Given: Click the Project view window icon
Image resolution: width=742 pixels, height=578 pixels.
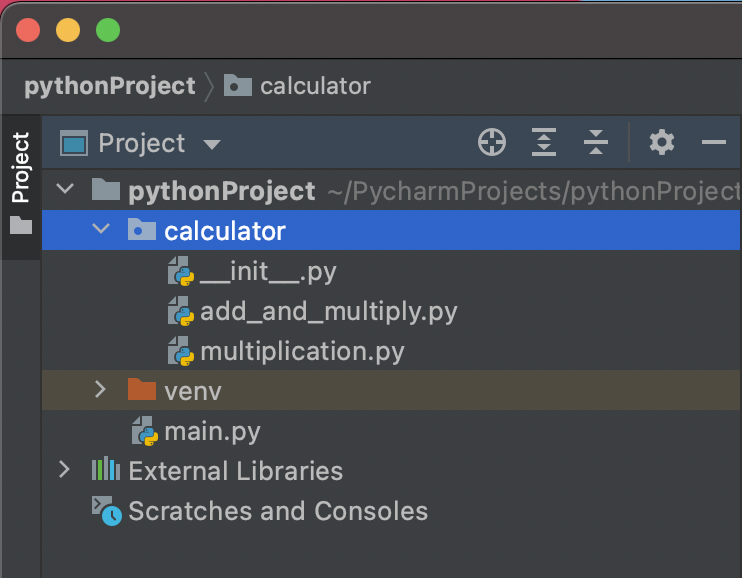Looking at the screenshot, I should 74,143.
